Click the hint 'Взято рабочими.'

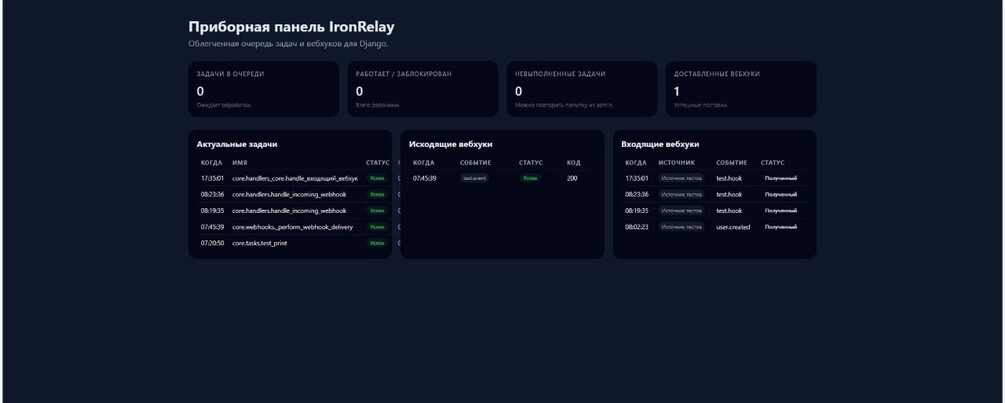378,105
